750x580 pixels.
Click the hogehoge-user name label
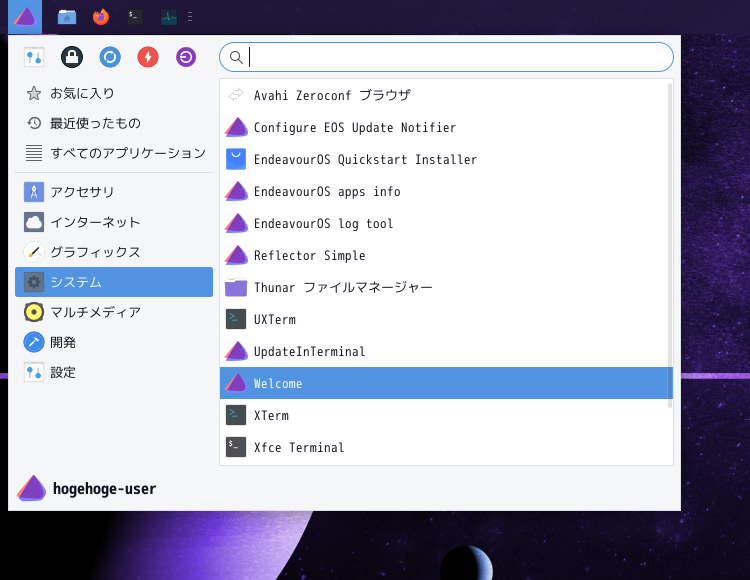point(104,489)
